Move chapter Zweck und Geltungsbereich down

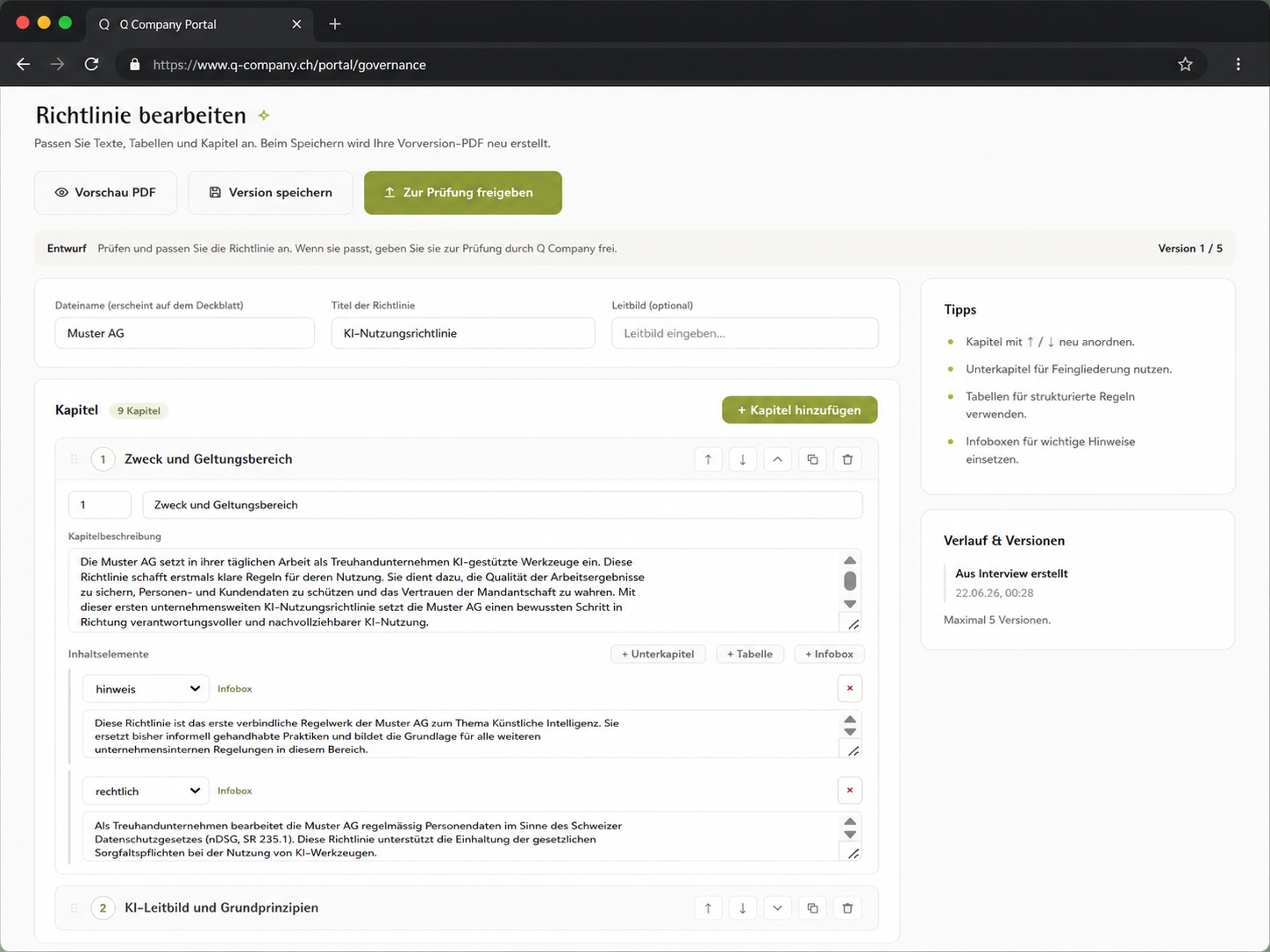(743, 459)
